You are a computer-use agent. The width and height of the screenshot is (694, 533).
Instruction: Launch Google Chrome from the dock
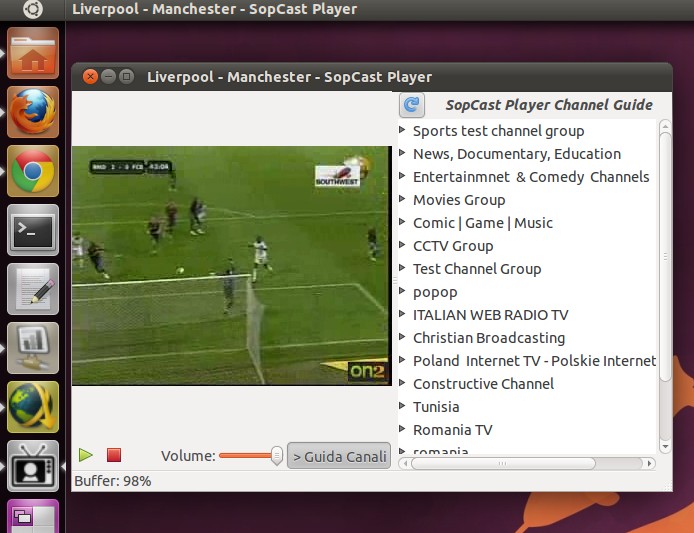tap(33, 171)
